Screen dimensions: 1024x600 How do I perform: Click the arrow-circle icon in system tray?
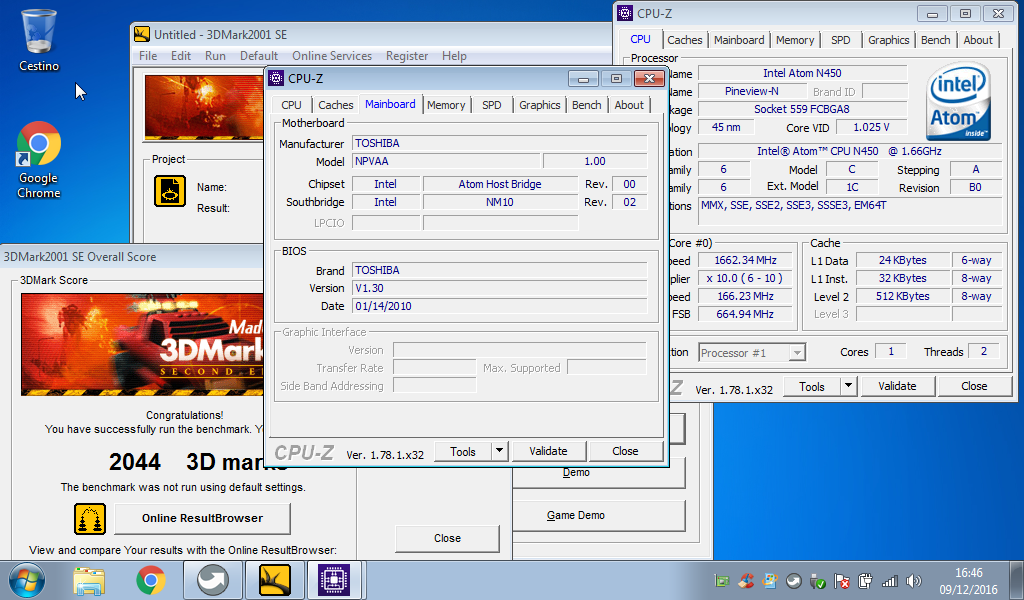(x=793, y=580)
